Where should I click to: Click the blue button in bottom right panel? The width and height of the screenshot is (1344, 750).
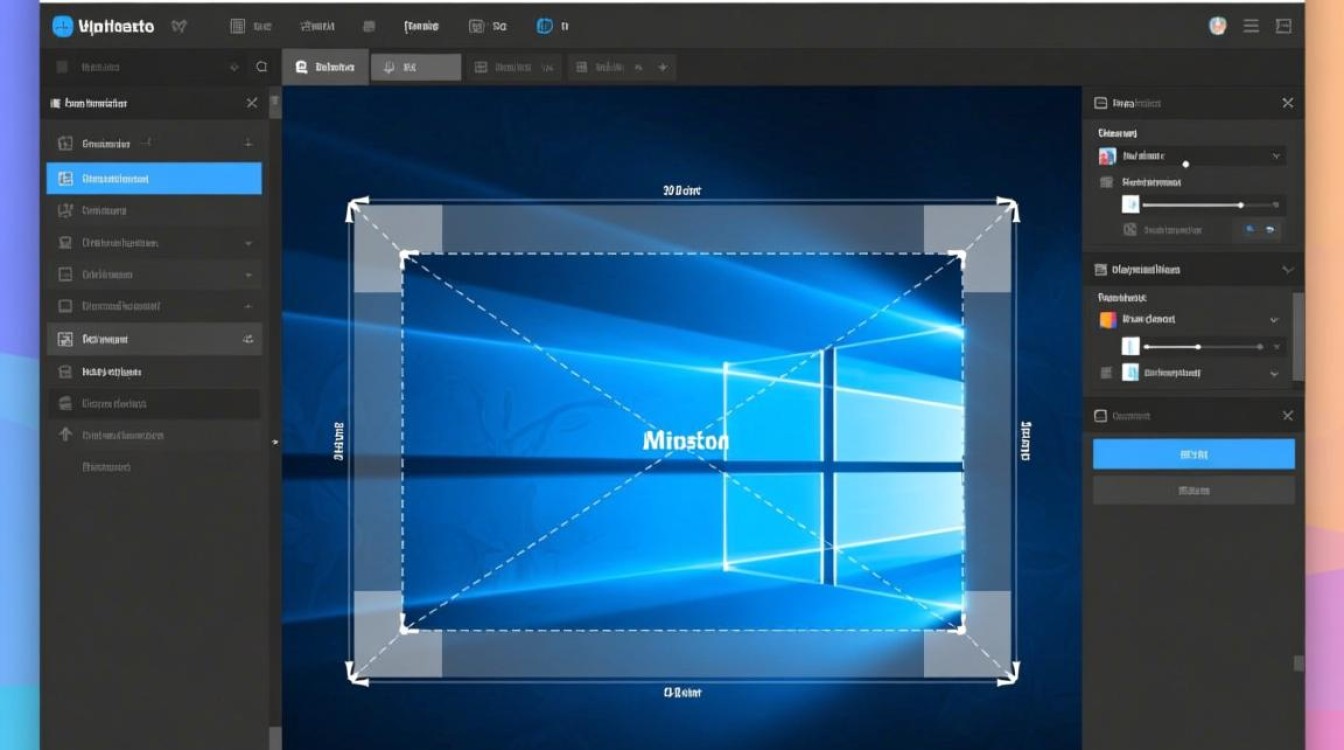(1193, 454)
